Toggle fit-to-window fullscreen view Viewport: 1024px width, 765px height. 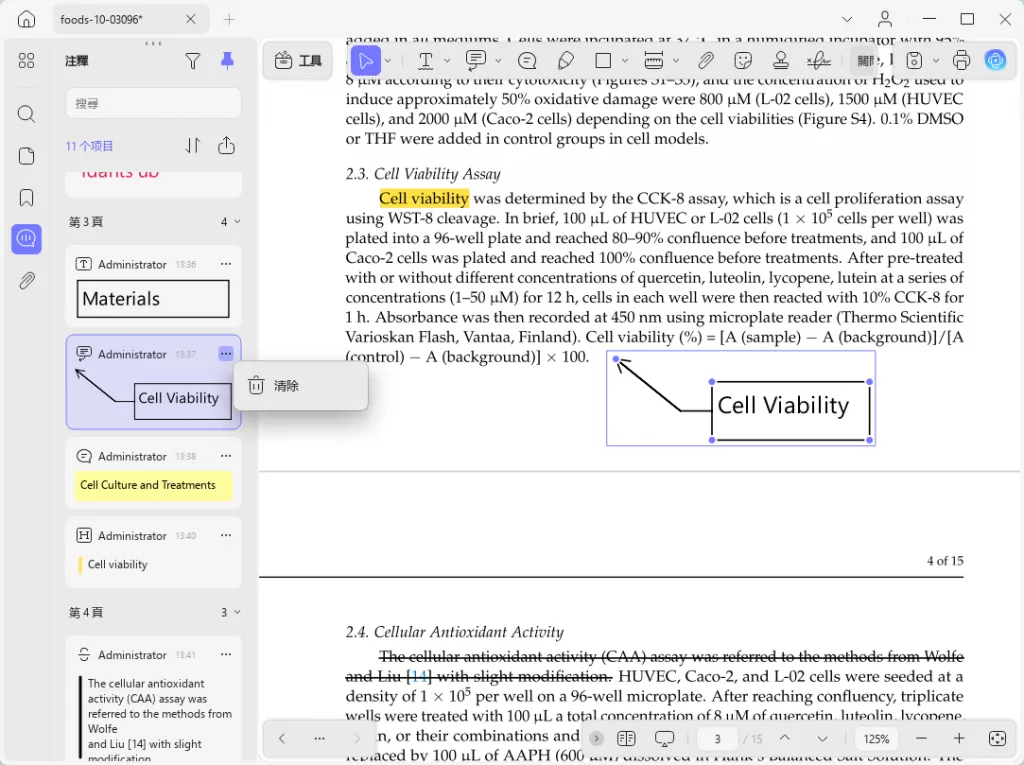pos(997,738)
